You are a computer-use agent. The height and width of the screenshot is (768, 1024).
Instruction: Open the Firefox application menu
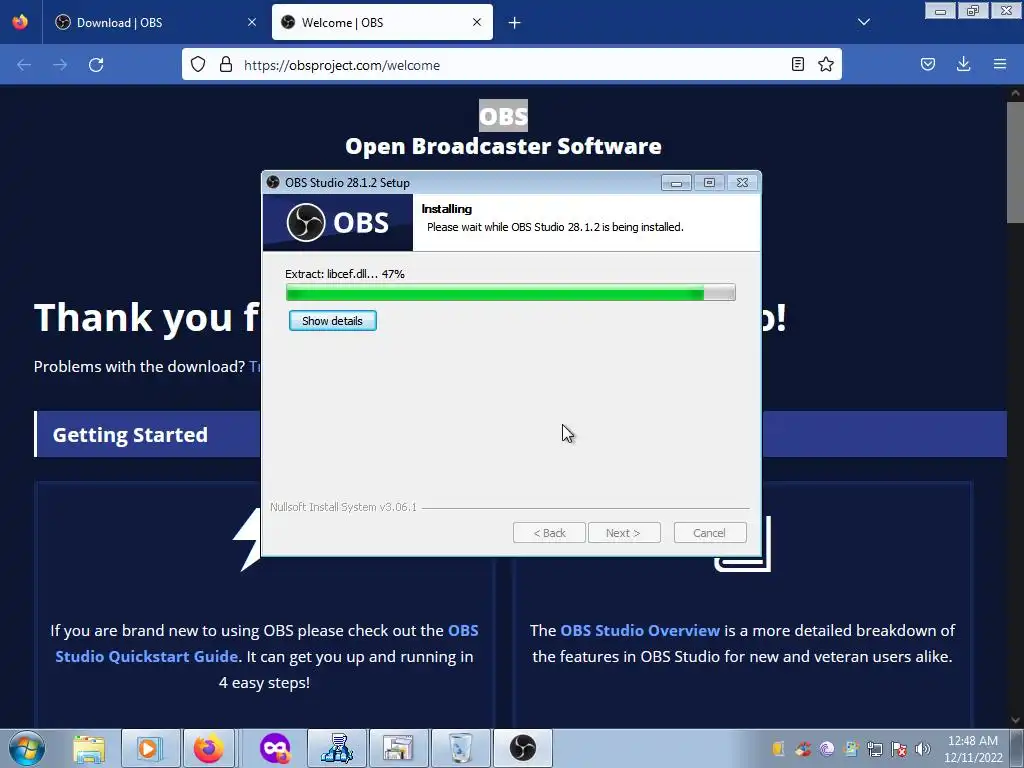[x=1000, y=64]
